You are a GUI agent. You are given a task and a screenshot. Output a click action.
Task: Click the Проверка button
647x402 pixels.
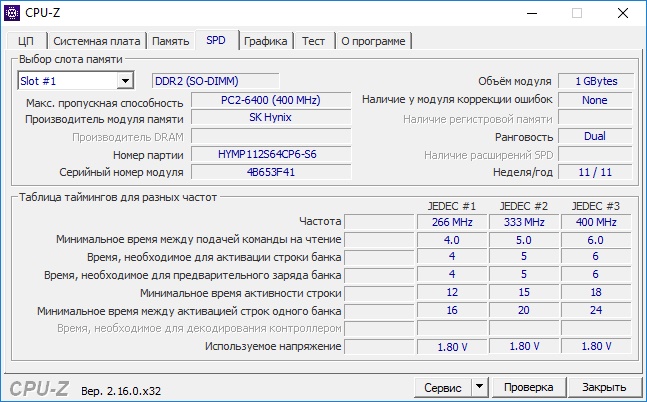click(x=529, y=387)
